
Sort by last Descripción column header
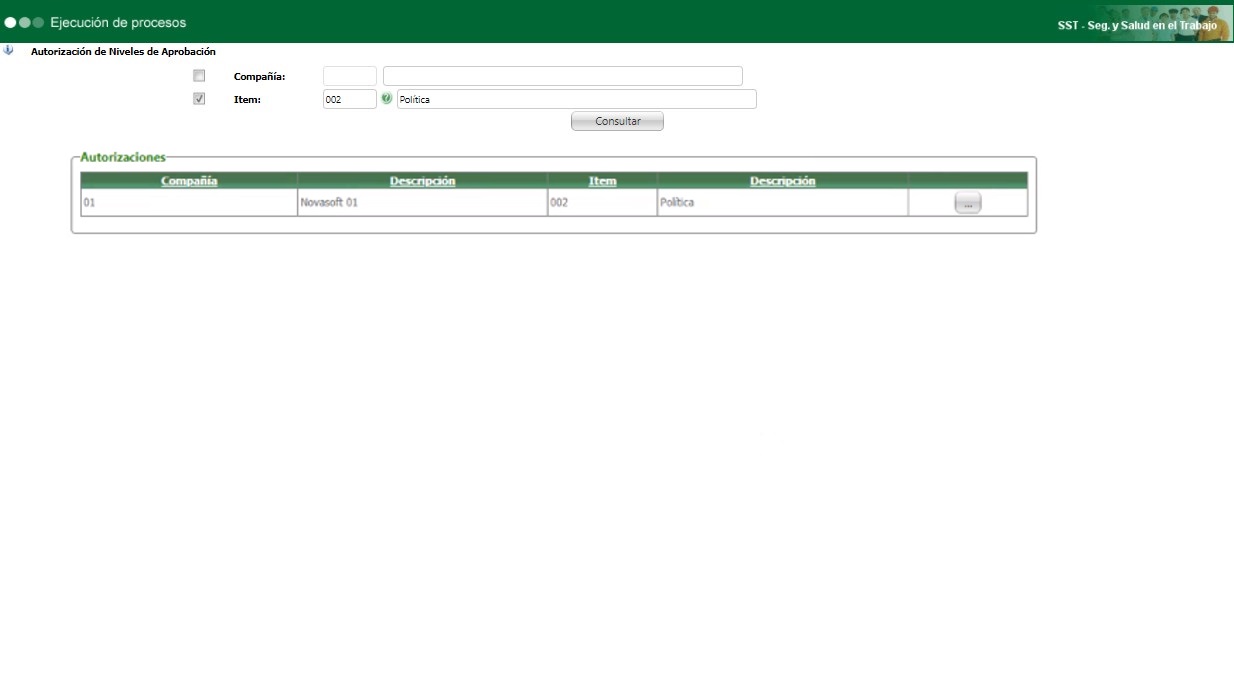[782, 181]
